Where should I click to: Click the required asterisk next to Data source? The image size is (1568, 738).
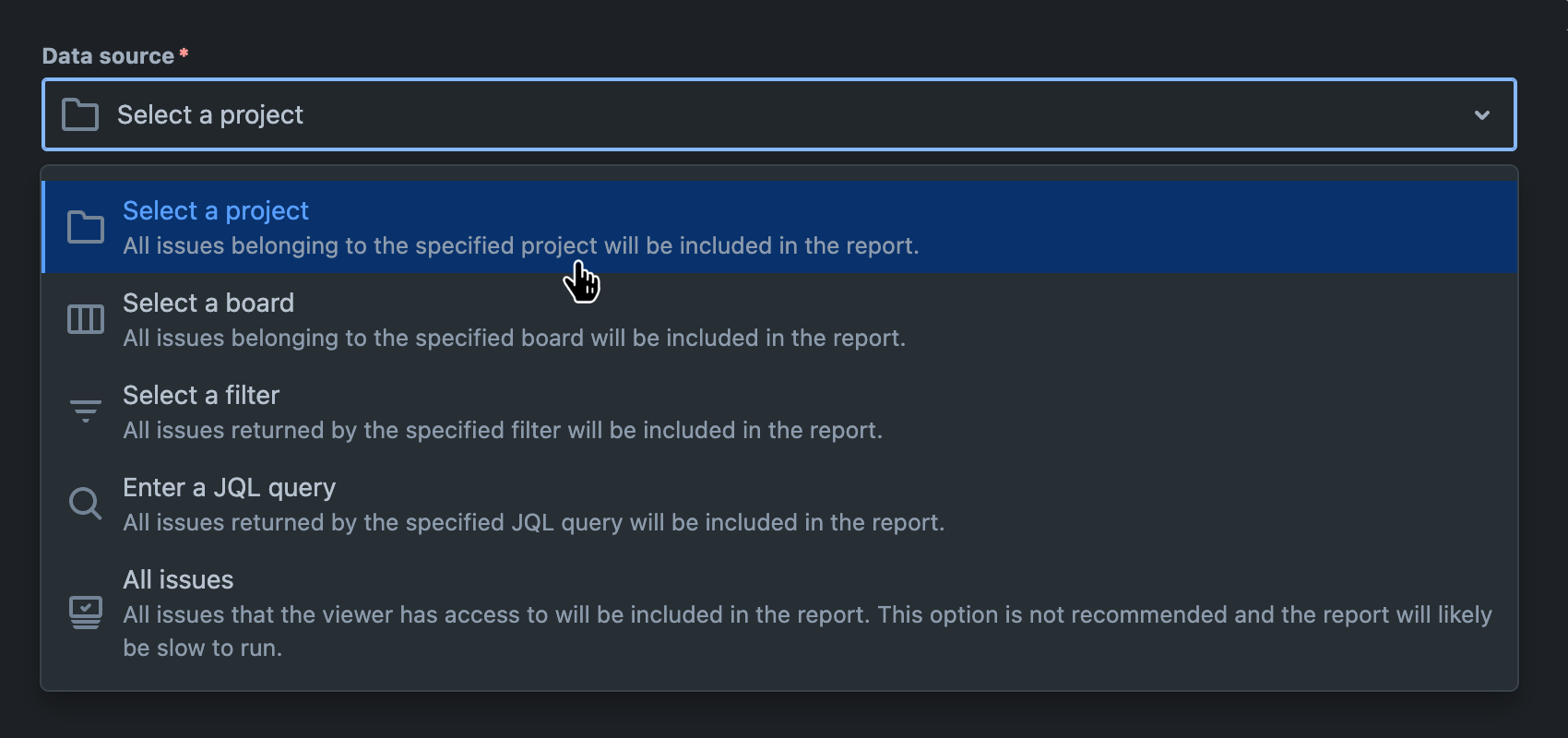[184, 53]
